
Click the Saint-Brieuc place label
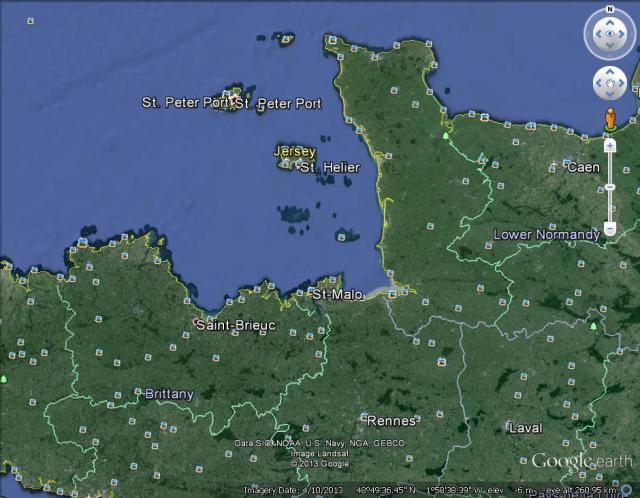(236, 325)
